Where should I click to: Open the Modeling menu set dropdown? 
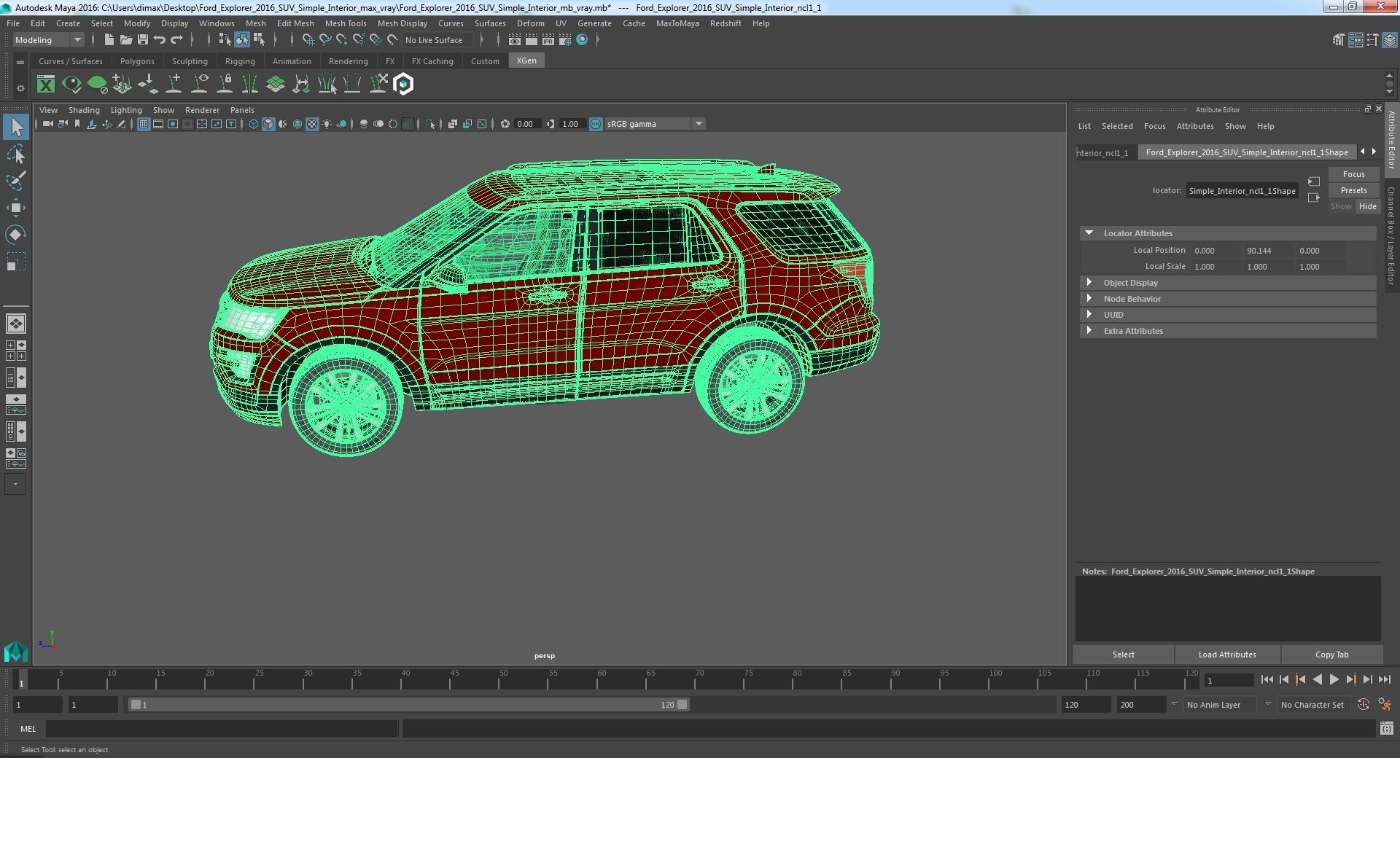pyautogui.click(x=48, y=40)
